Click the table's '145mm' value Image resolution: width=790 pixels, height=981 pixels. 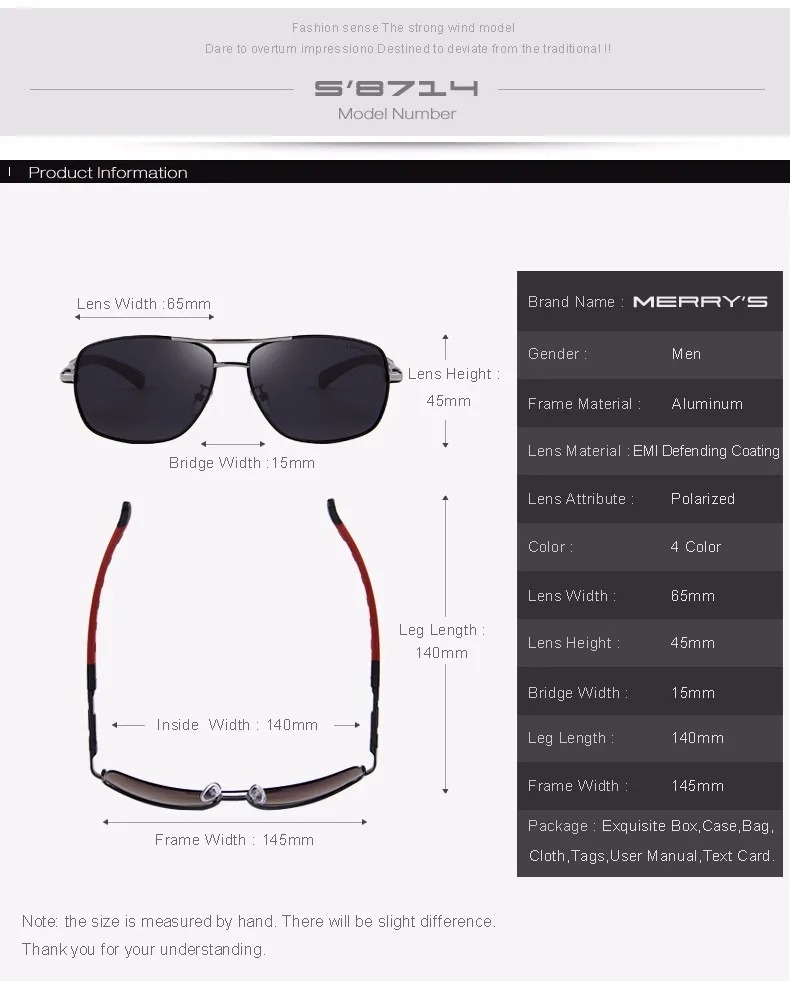[x=697, y=786]
